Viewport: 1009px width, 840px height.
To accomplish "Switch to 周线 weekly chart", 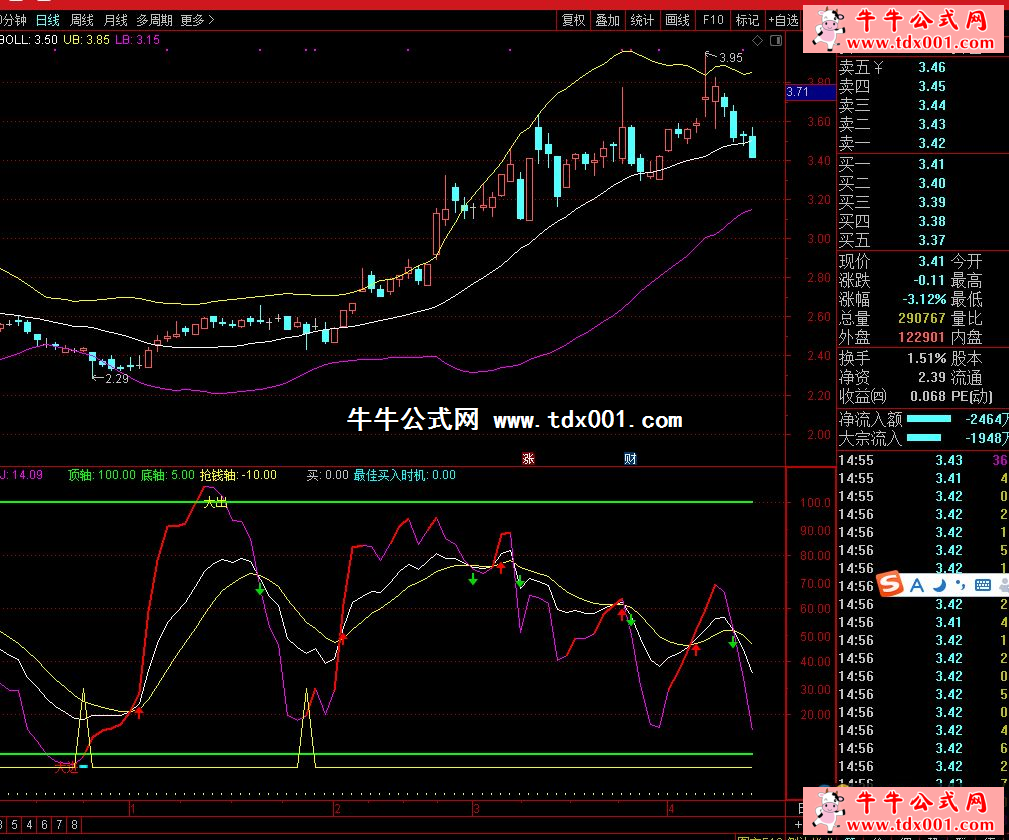I will (82, 20).
